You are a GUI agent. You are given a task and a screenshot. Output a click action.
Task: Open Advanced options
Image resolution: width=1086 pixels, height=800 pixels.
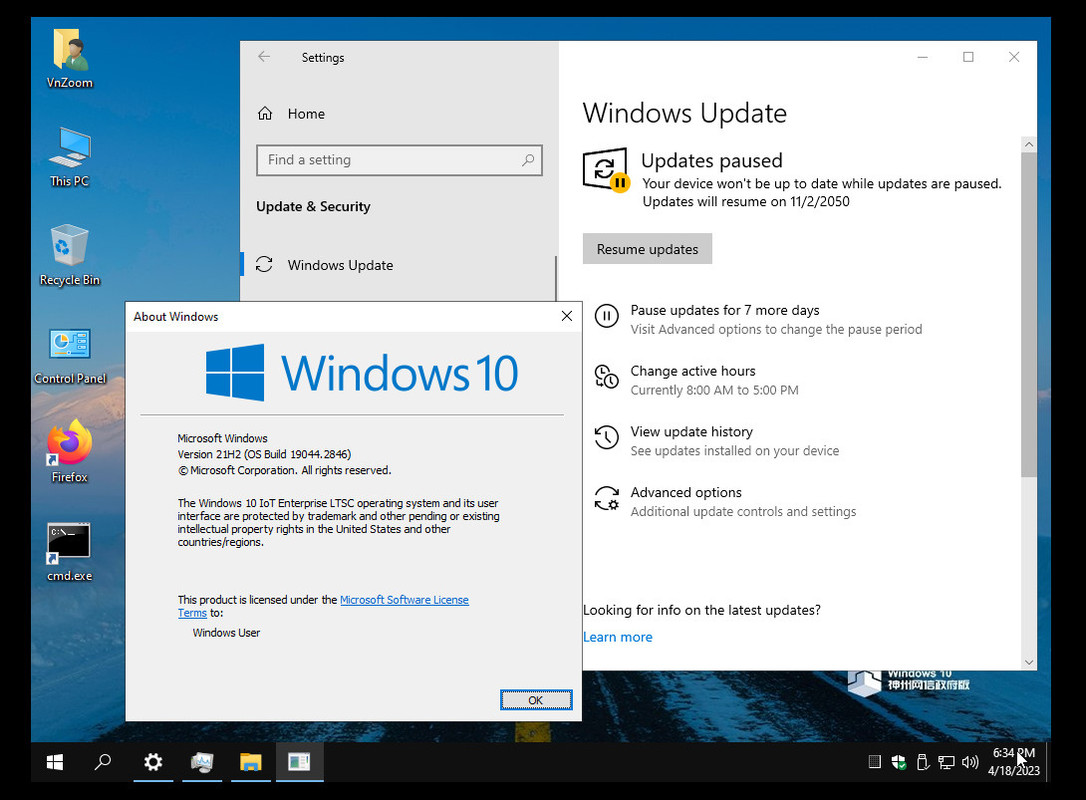pyautogui.click(x=725, y=502)
